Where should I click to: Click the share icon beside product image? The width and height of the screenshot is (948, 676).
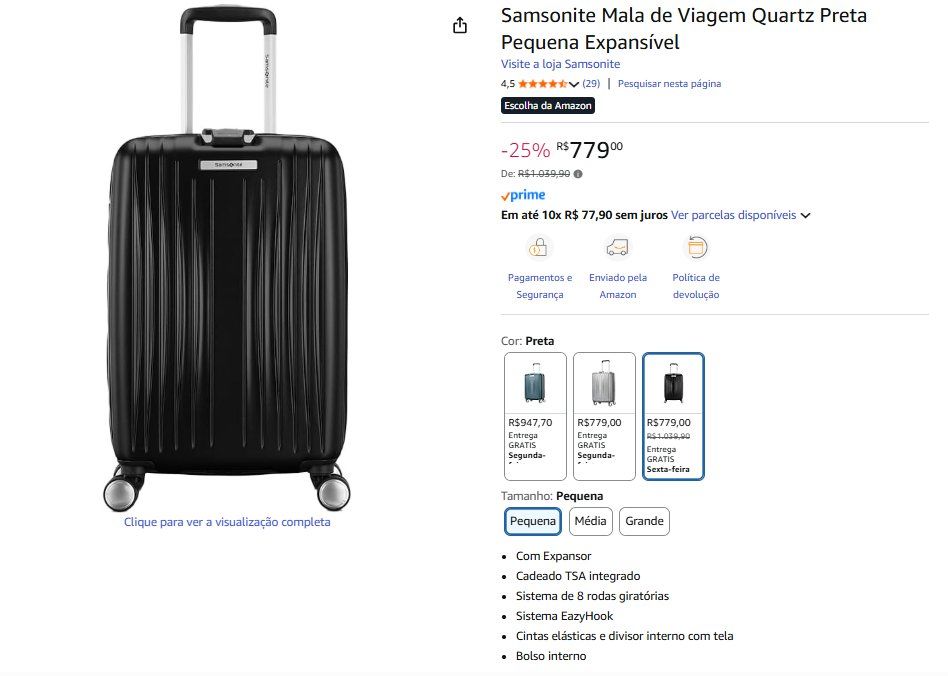point(460,25)
